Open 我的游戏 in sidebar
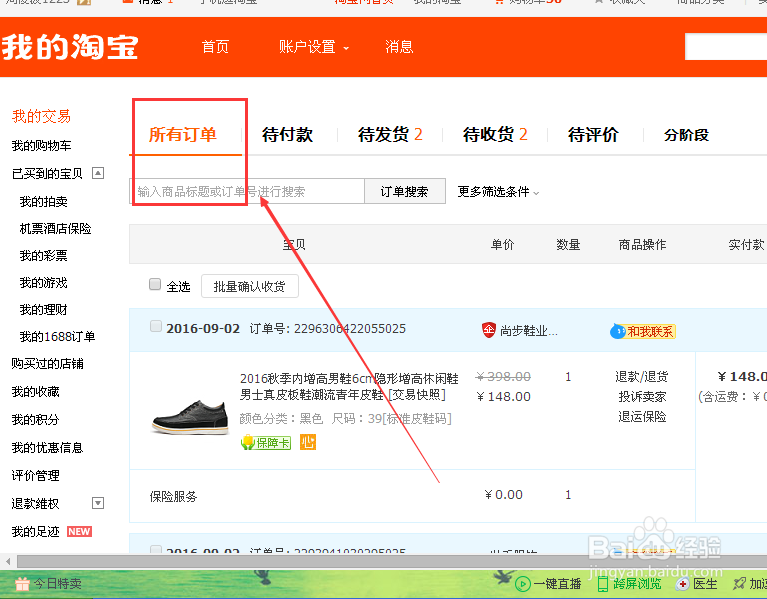The height and width of the screenshot is (599, 767). coord(44,283)
